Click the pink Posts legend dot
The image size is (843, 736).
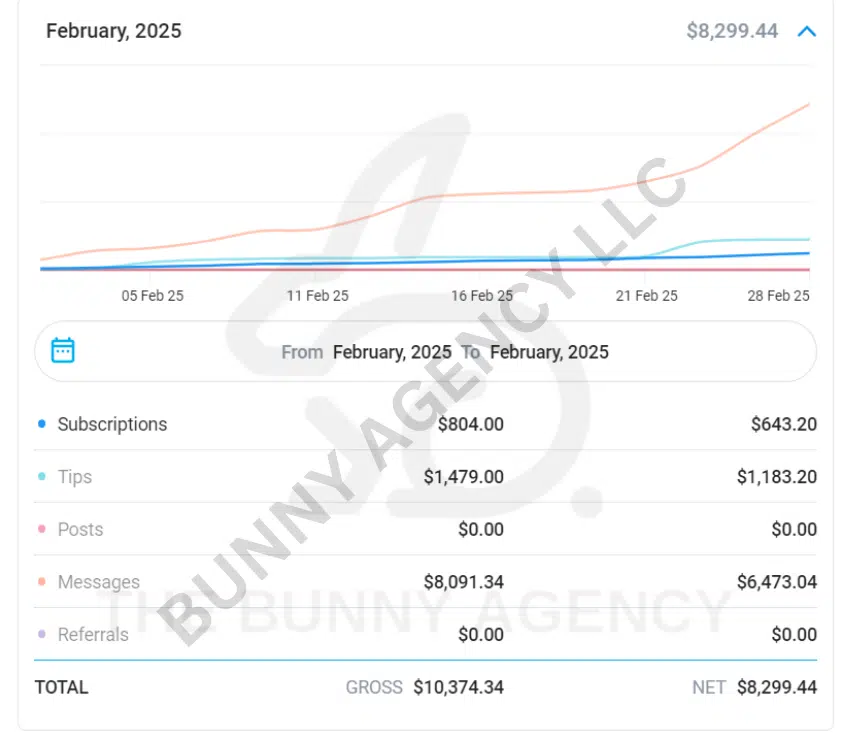pyautogui.click(x=41, y=529)
